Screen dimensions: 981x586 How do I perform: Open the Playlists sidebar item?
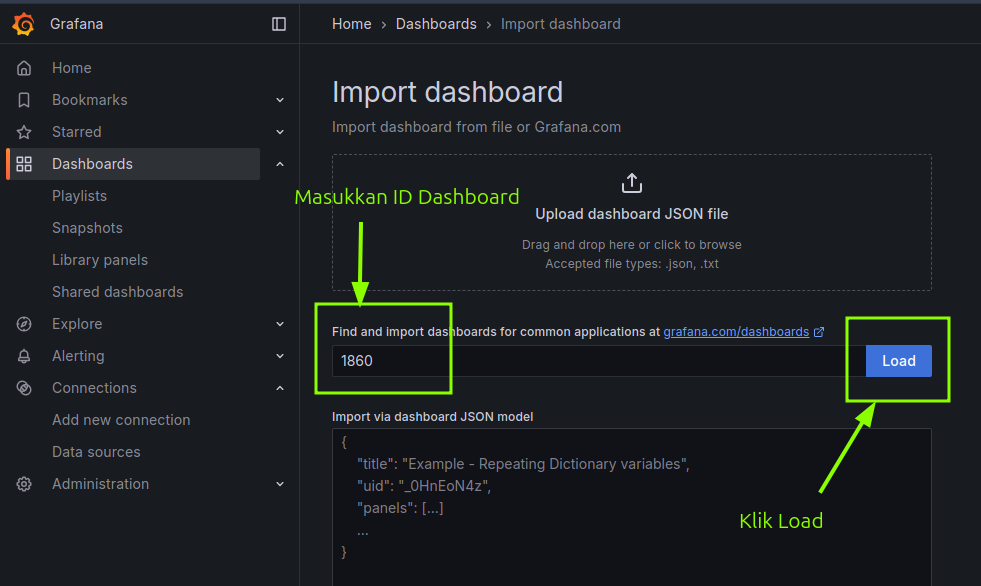pyautogui.click(x=78, y=195)
